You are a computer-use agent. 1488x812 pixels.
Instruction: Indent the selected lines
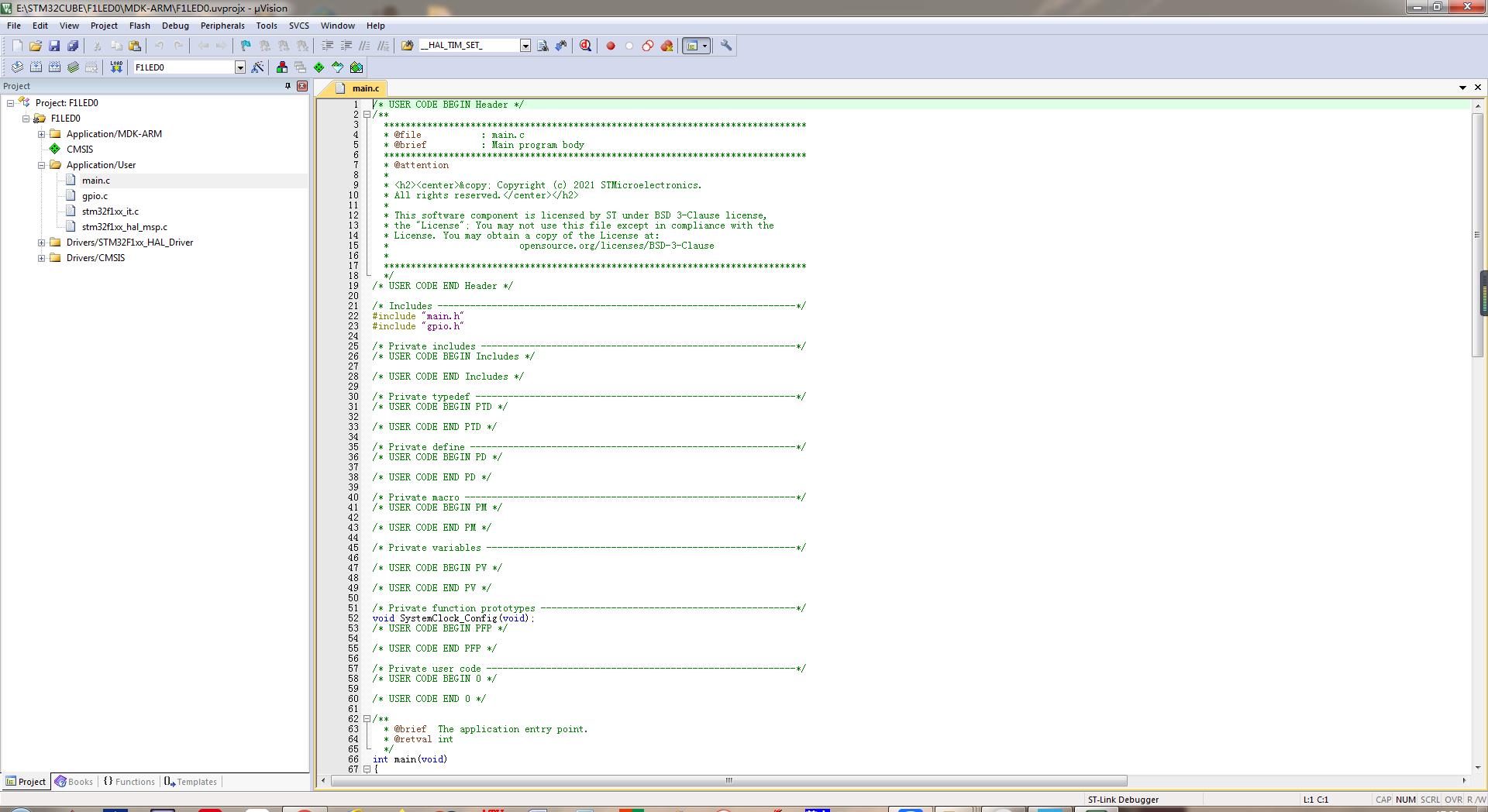click(x=327, y=46)
